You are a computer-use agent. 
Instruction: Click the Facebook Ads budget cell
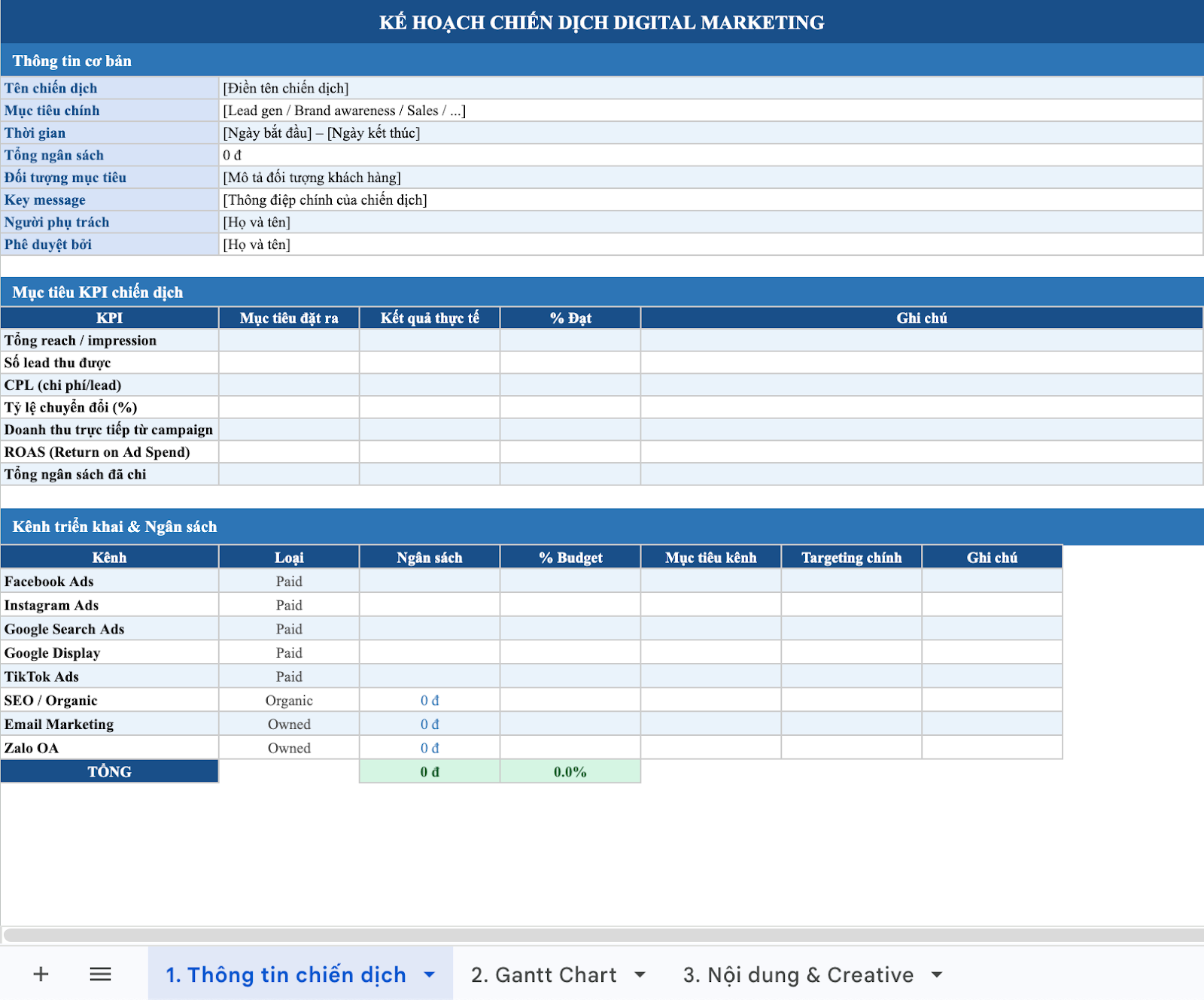point(429,581)
